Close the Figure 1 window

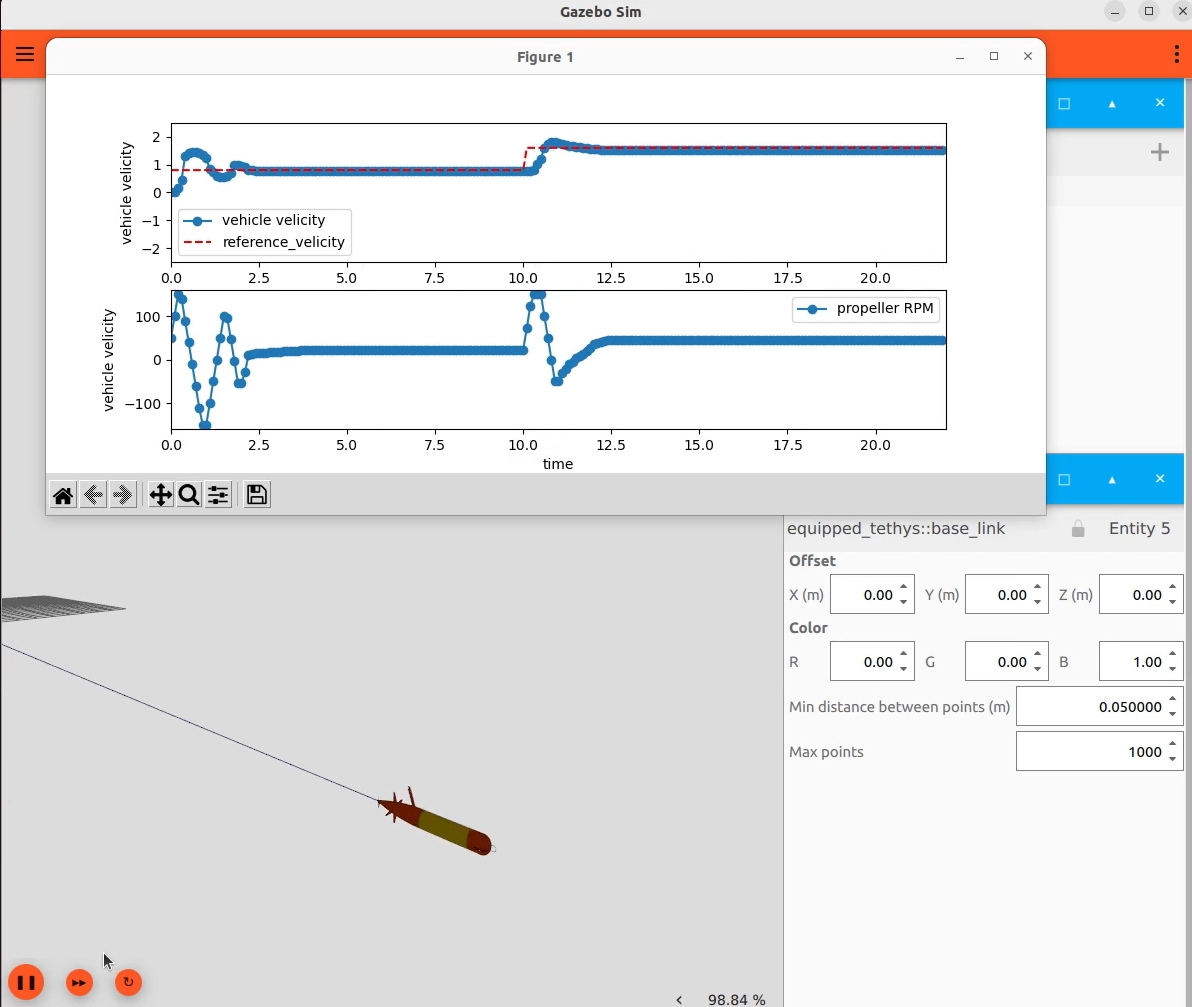[1028, 56]
